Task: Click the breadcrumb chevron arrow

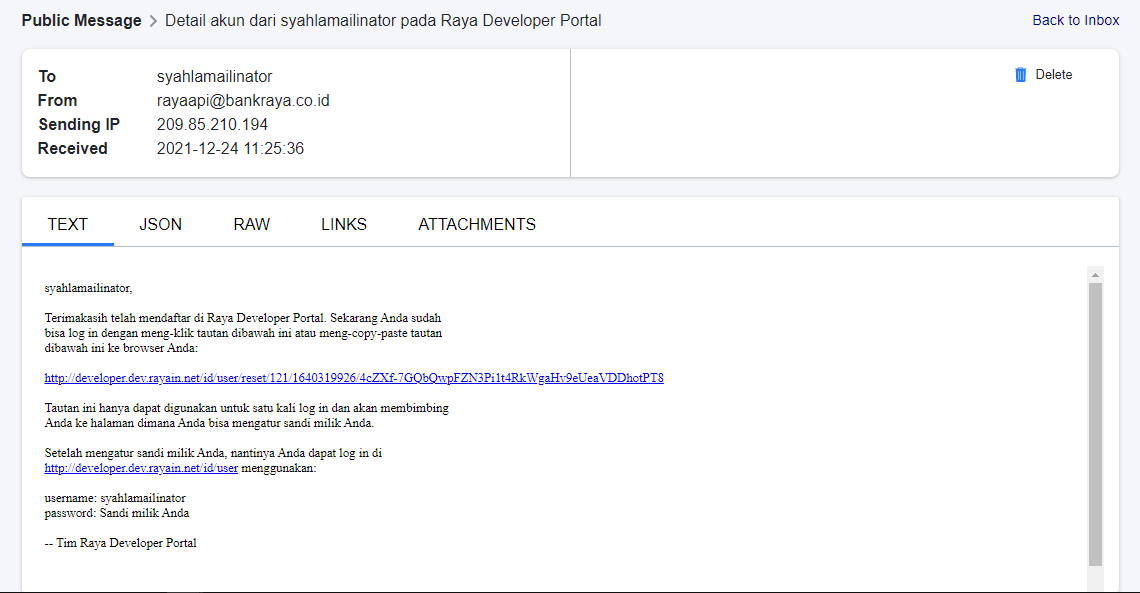Action: tap(153, 21)
